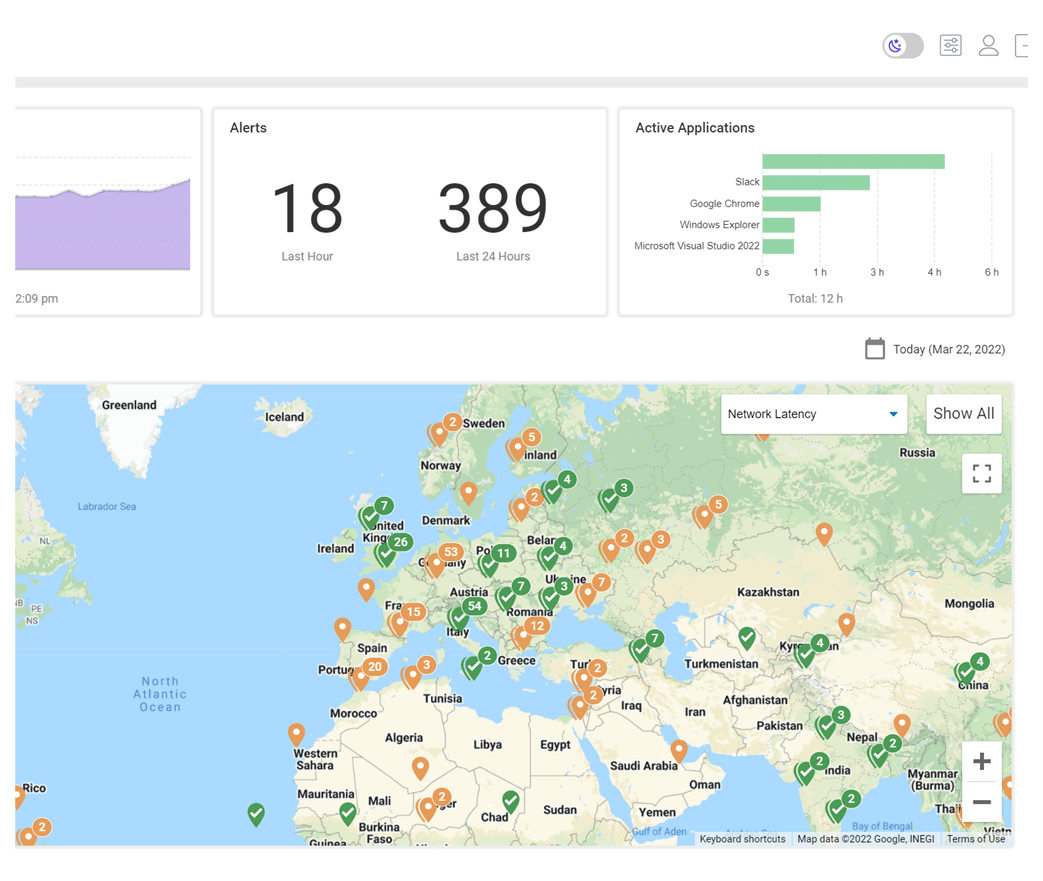Viewport: 1043px width, 881px height.
Task: Open the dashboard settings sliders icon
Action: click(x=950, y=46)
